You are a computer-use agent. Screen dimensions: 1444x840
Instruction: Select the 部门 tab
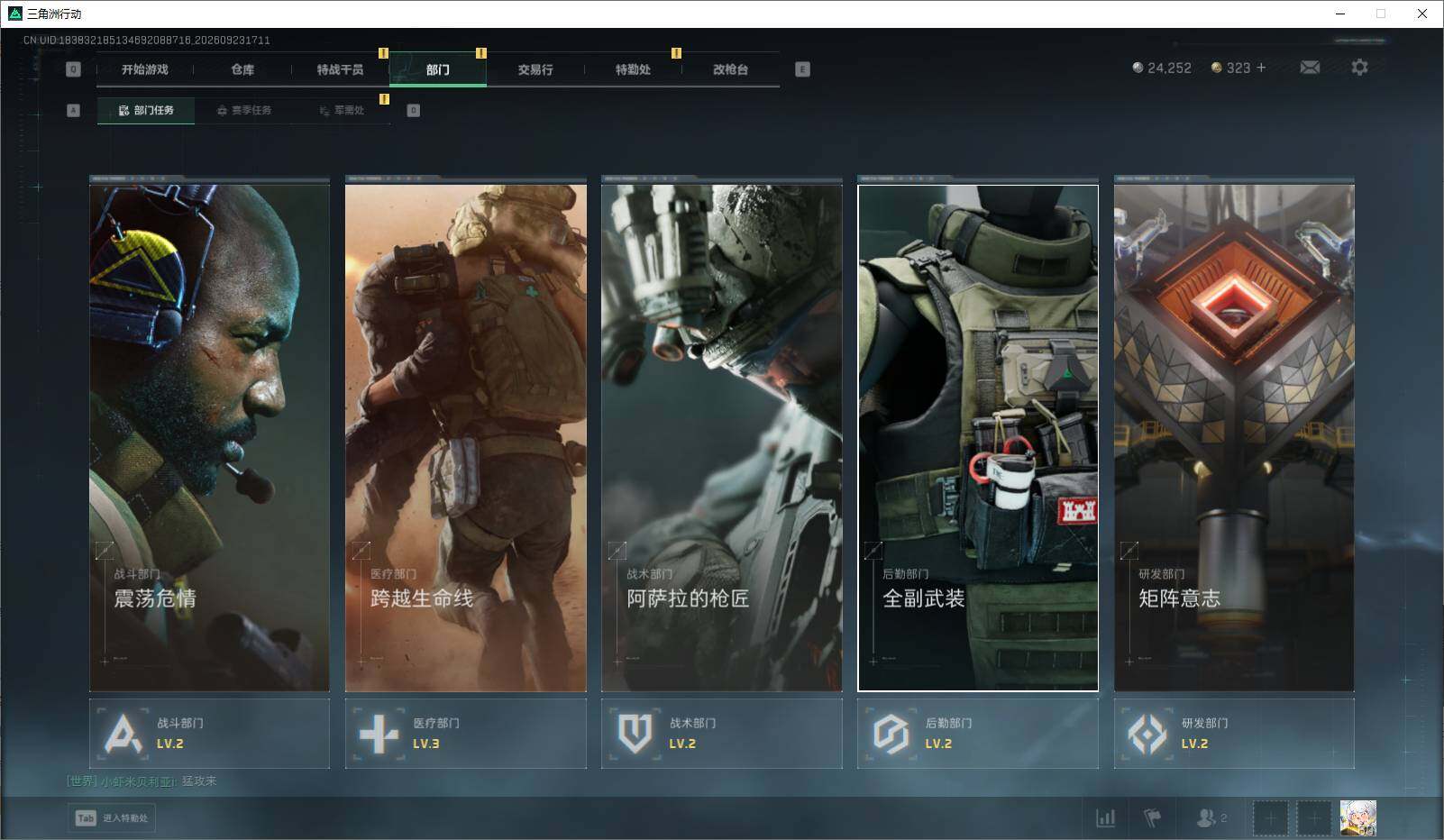pyautogui.click(x=438, y=69)
